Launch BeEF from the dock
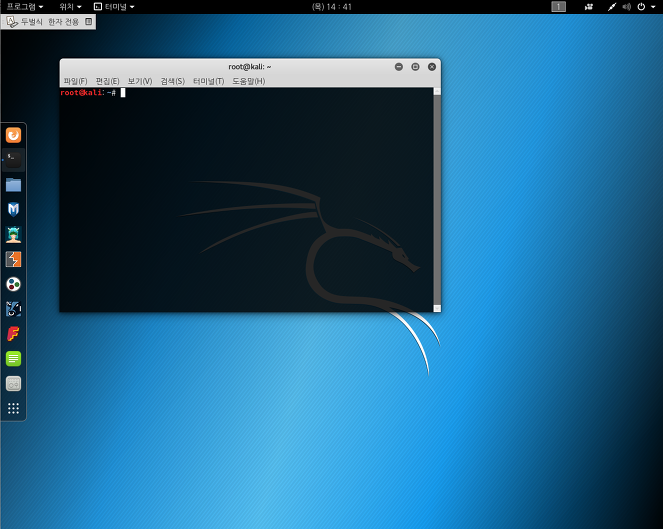 (14, 309)
